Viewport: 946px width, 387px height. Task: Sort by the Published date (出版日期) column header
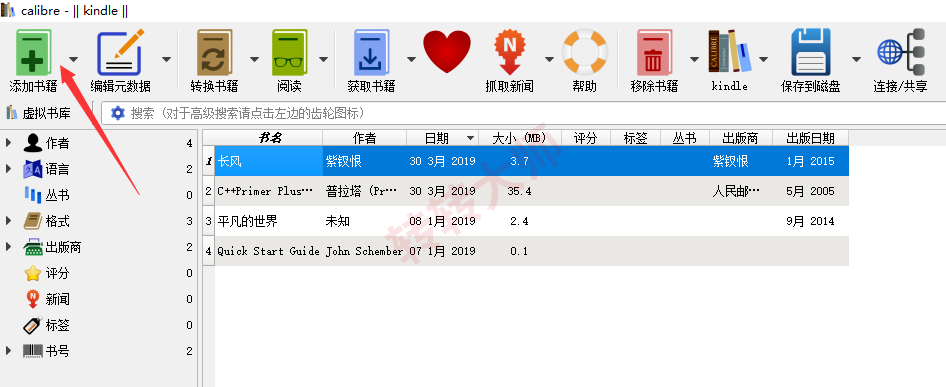810,138
